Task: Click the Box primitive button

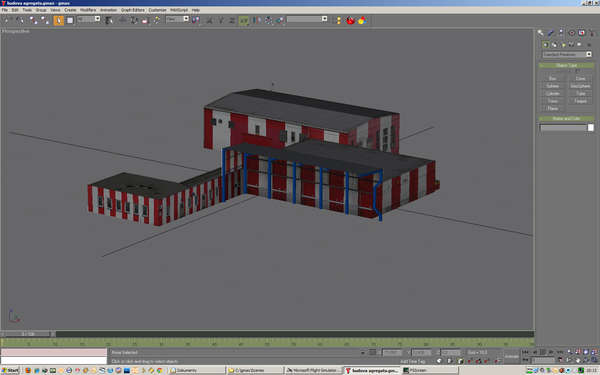Action: [553, 78]
